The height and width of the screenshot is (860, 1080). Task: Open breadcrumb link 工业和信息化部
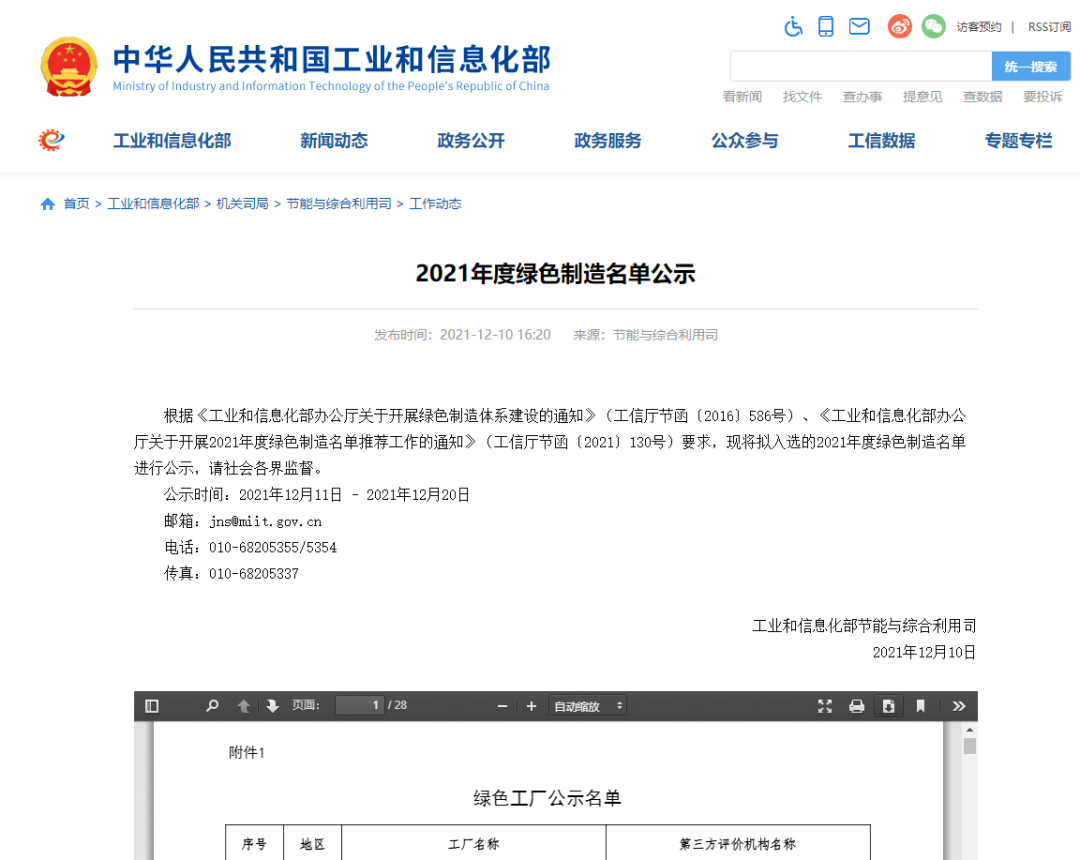(x=153, y=204)
